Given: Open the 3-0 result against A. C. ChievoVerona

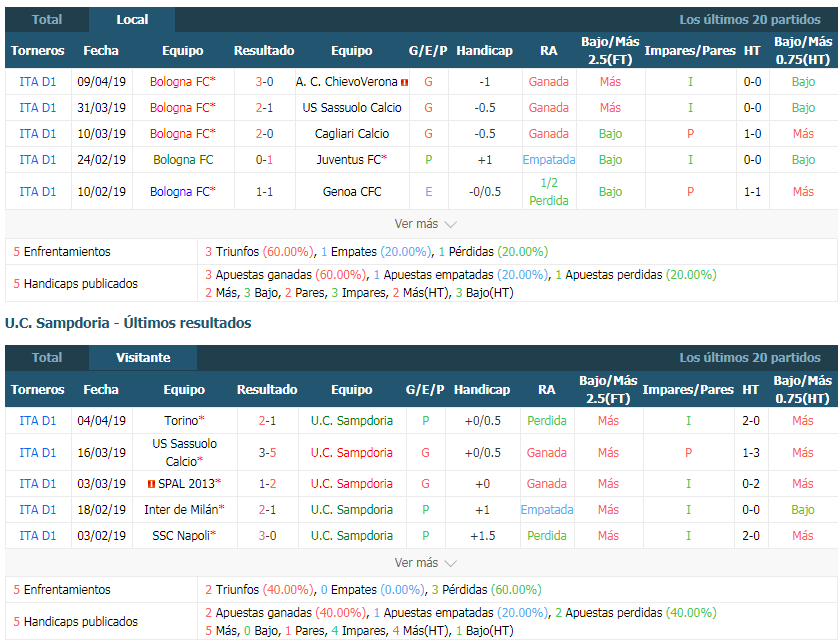Looking at the screenshot, I should coord(265,82).
